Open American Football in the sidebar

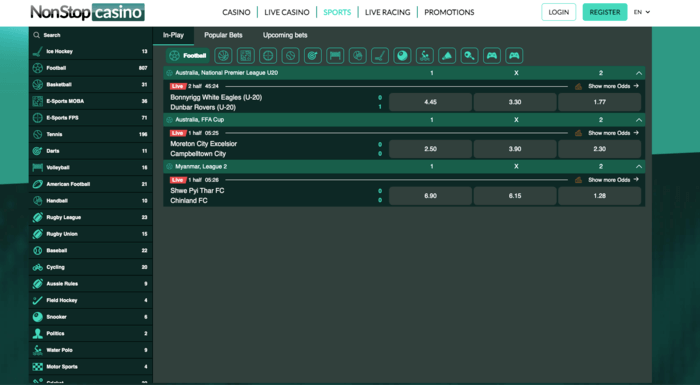tap(91, 184)
